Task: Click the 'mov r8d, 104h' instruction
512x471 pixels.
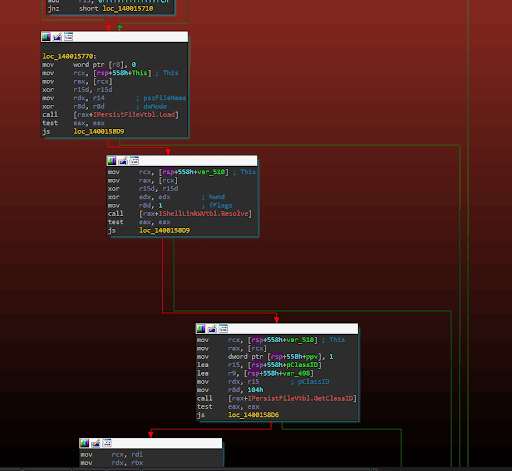Action: 230,390
